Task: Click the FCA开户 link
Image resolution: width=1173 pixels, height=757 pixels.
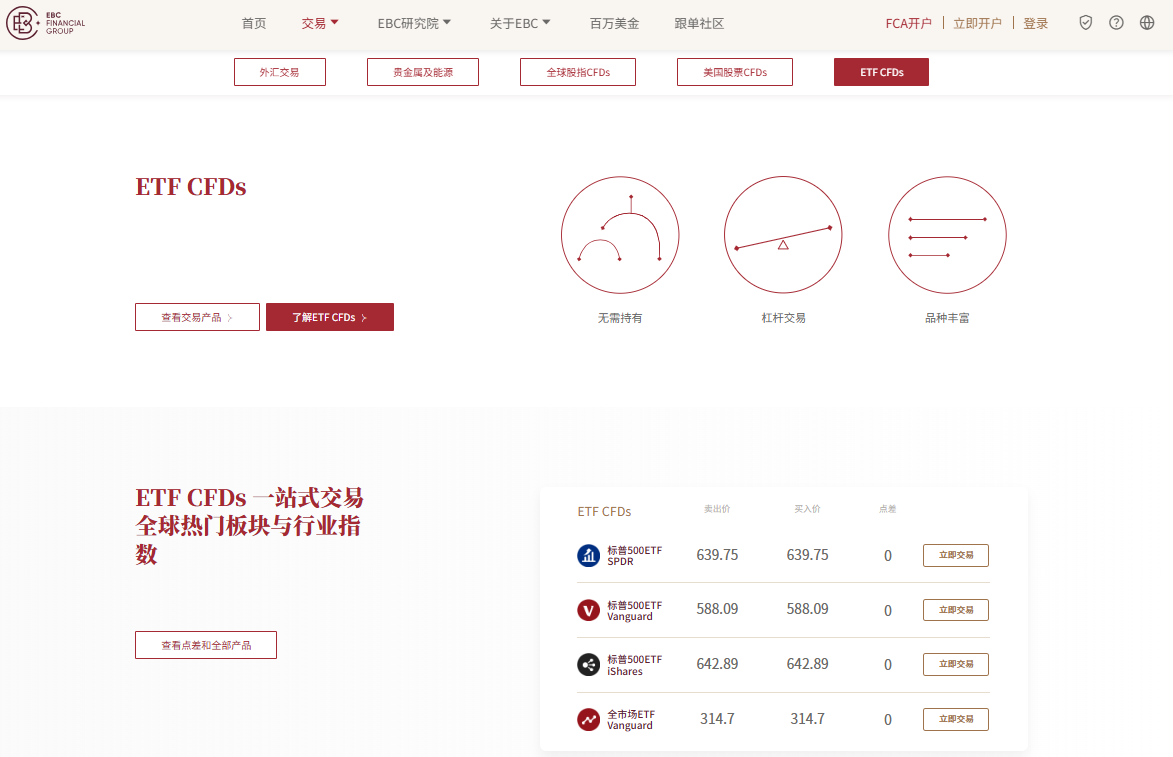Action: click(909, 23)
